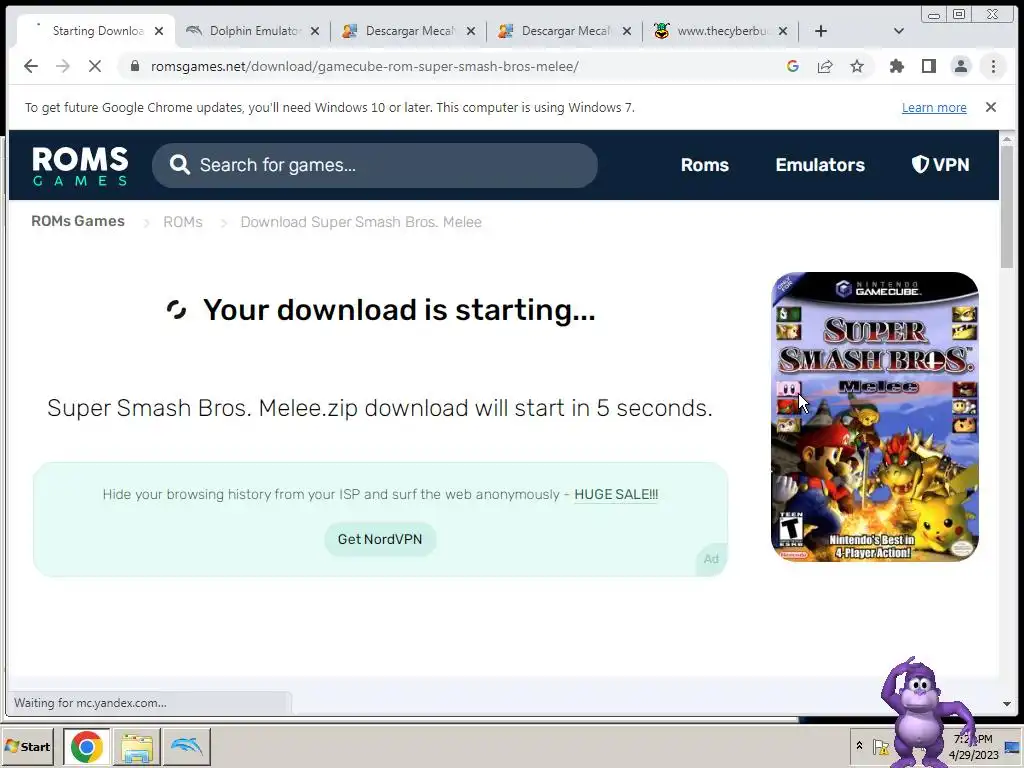Open the Extensions puzzle icon
Screen dimensions: 1024x768
click(897, 66)
